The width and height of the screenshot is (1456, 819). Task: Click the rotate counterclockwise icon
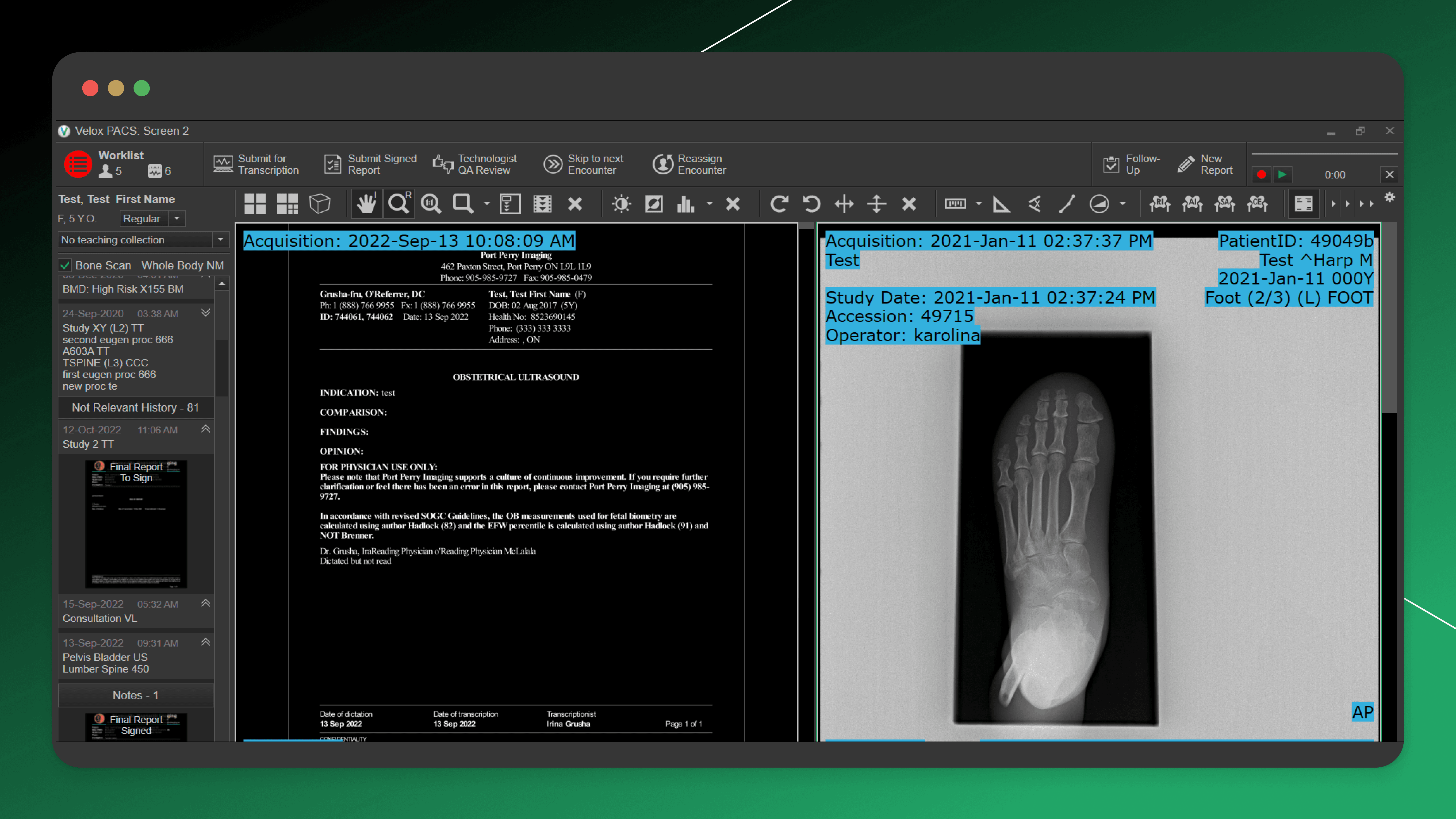811,204
